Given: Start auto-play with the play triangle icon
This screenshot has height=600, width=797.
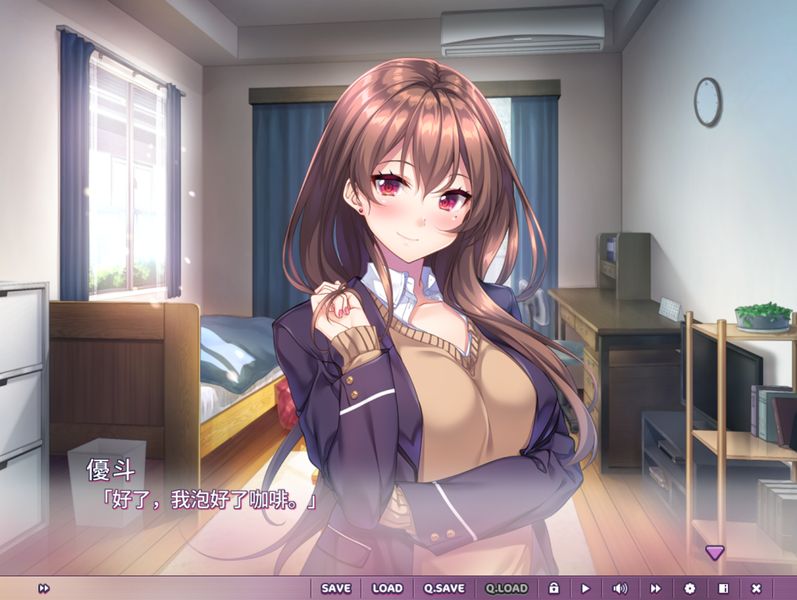Looking at the screenshot, I should point(586,588).
